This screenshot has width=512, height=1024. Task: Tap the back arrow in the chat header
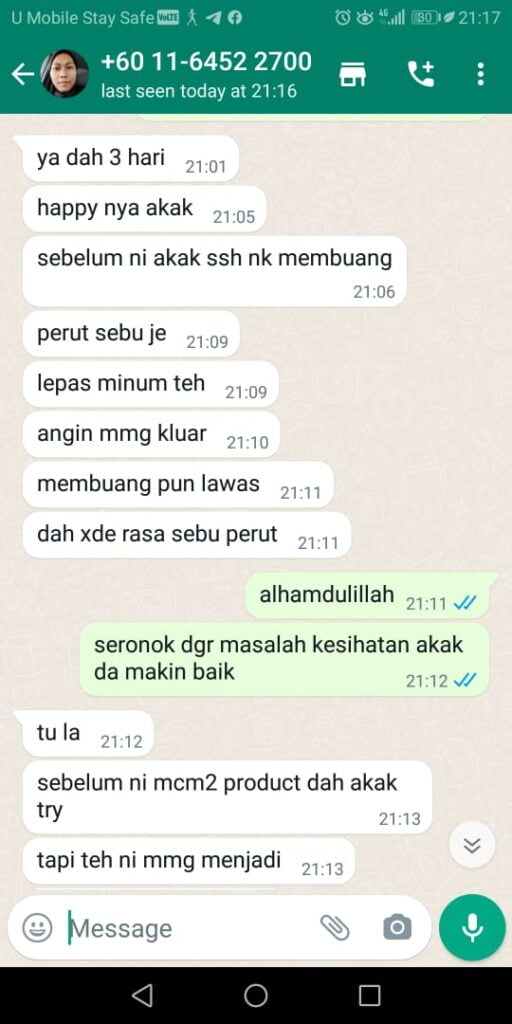tap(22, 74)
